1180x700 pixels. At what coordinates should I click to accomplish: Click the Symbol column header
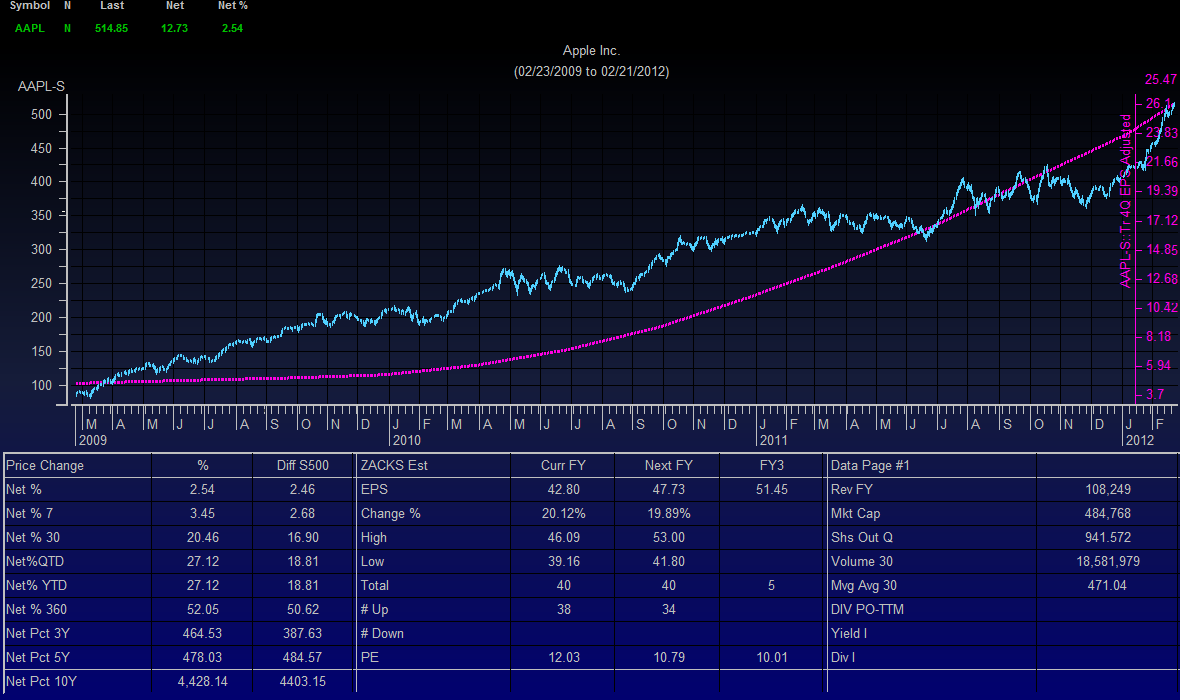29,6
